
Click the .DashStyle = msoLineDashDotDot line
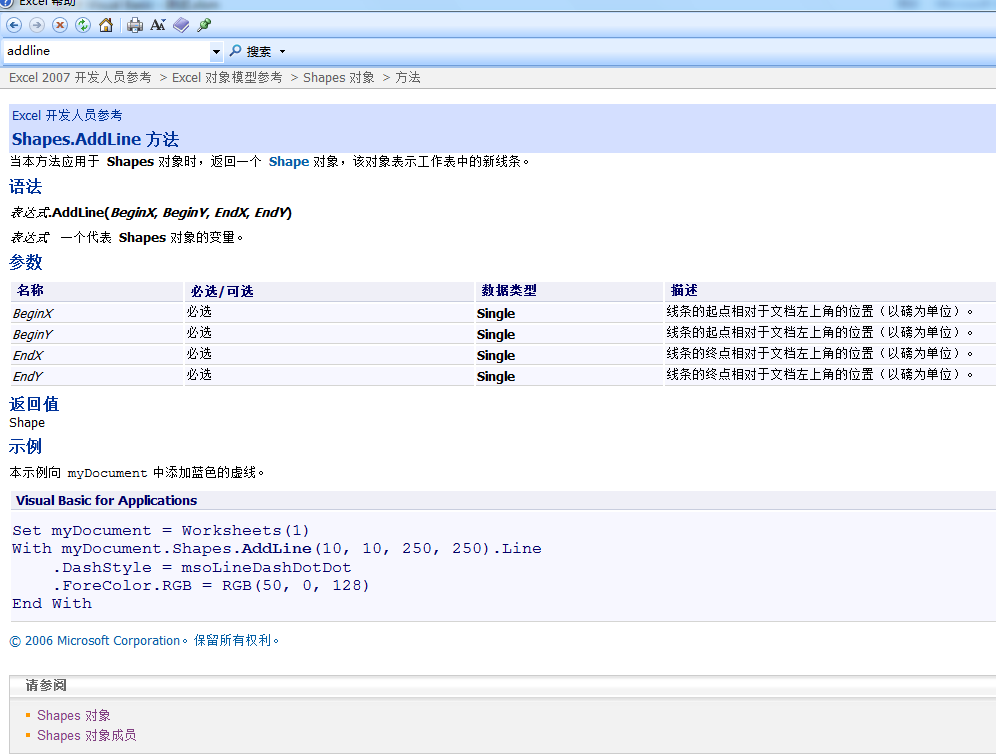[x=202, y=567]
